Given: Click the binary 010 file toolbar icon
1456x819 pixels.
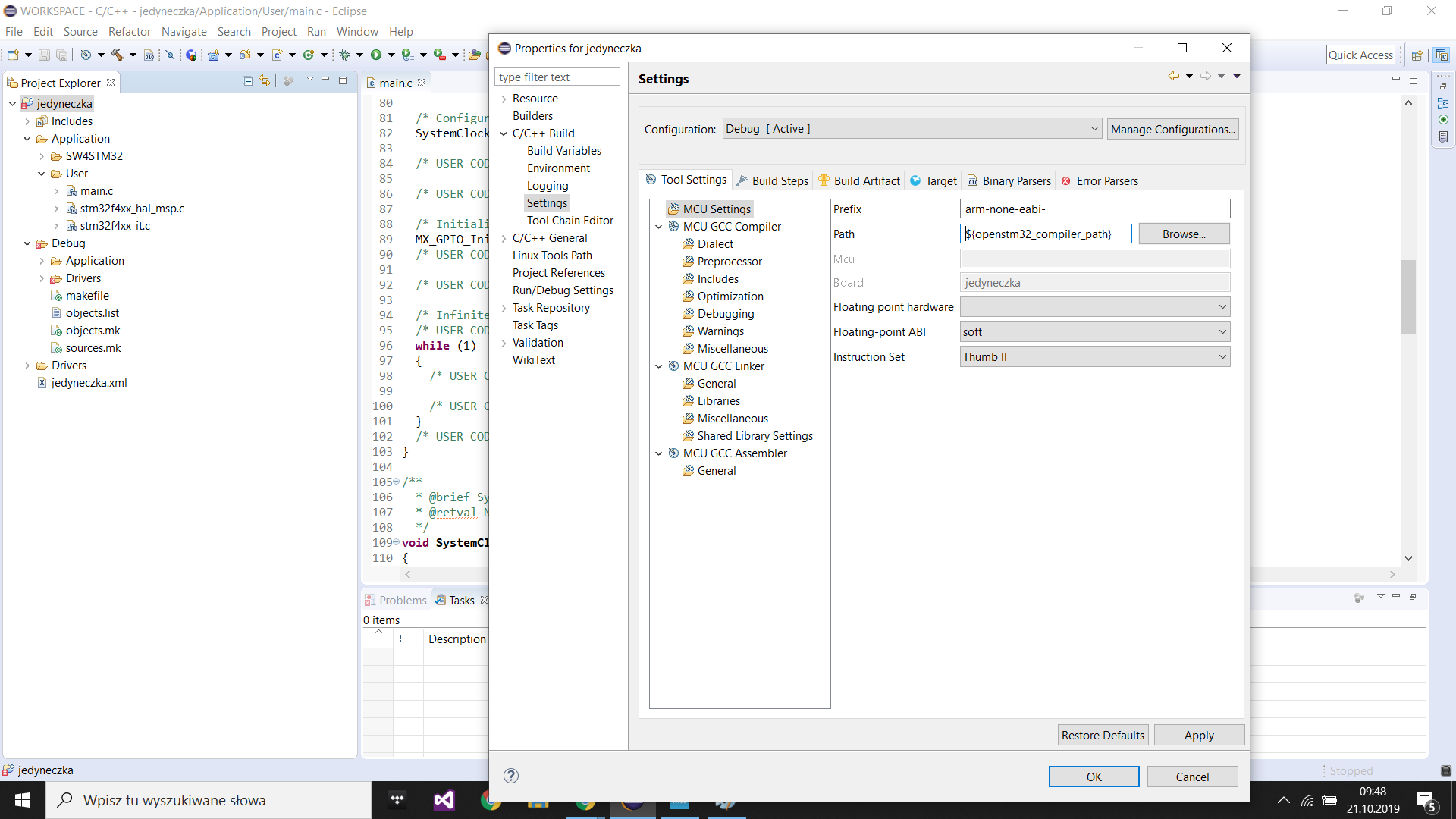Looking at the screenshot, I should point(149,55).
